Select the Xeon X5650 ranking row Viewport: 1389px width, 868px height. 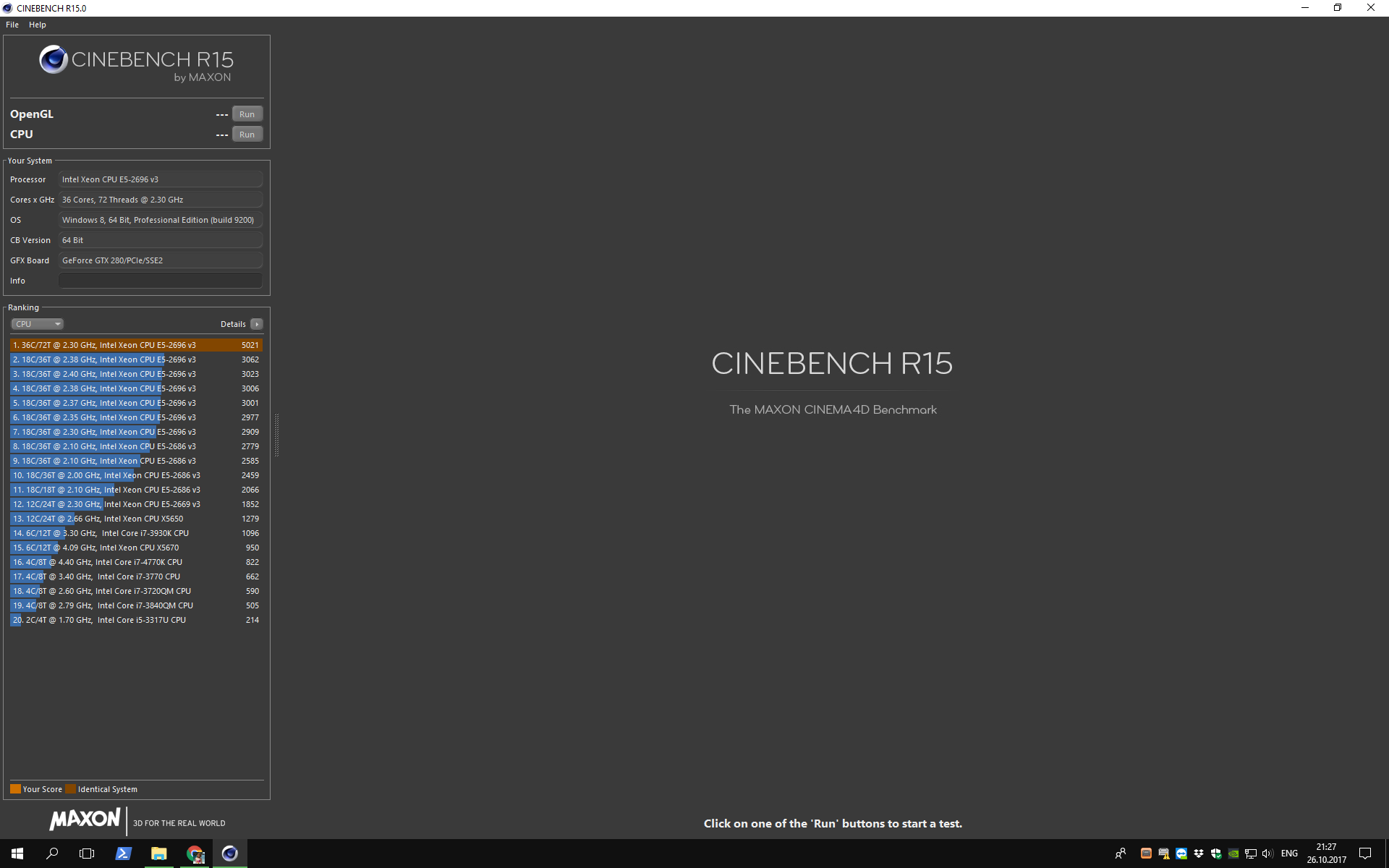[136, 519]
